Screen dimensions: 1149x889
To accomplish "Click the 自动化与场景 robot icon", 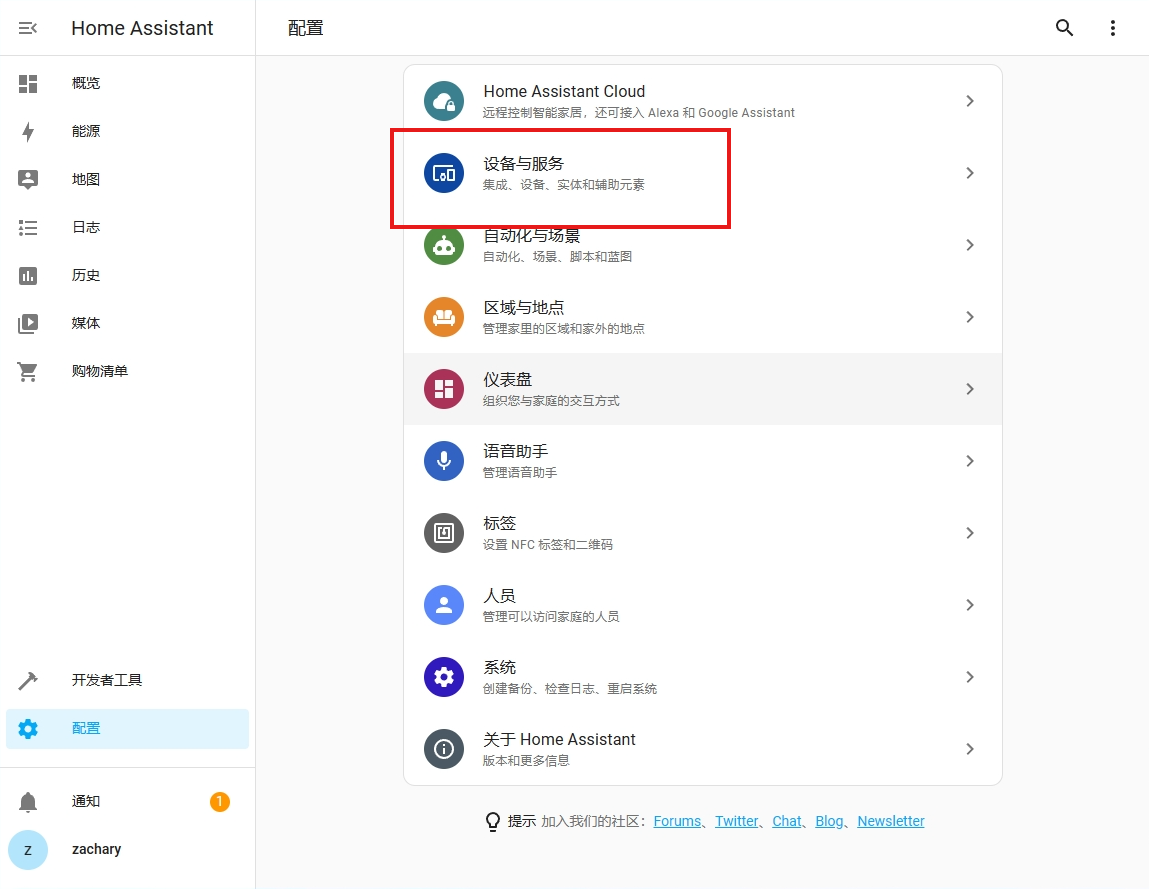I will pyautogui.click(x=444, y=245).
